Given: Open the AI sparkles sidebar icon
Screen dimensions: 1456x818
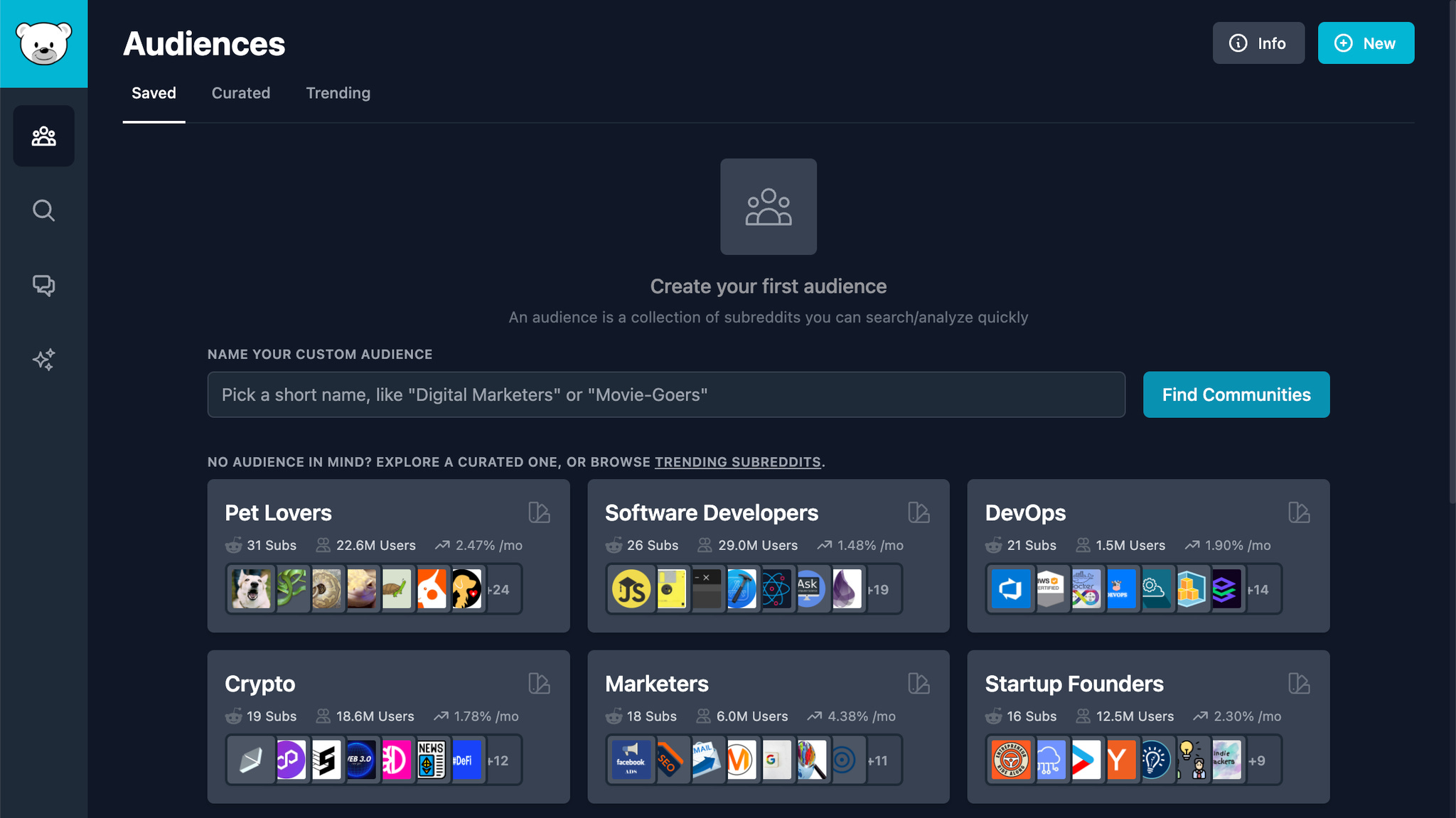Looking at the screenshot, I should [x=43, y=360].
